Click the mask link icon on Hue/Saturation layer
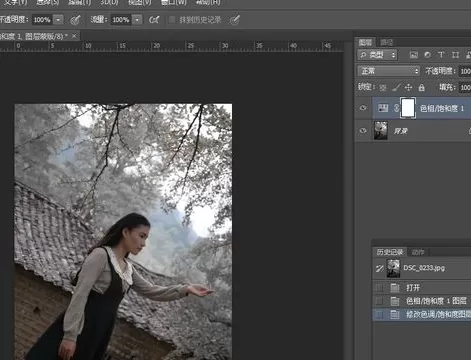 (x=396, y=108)
